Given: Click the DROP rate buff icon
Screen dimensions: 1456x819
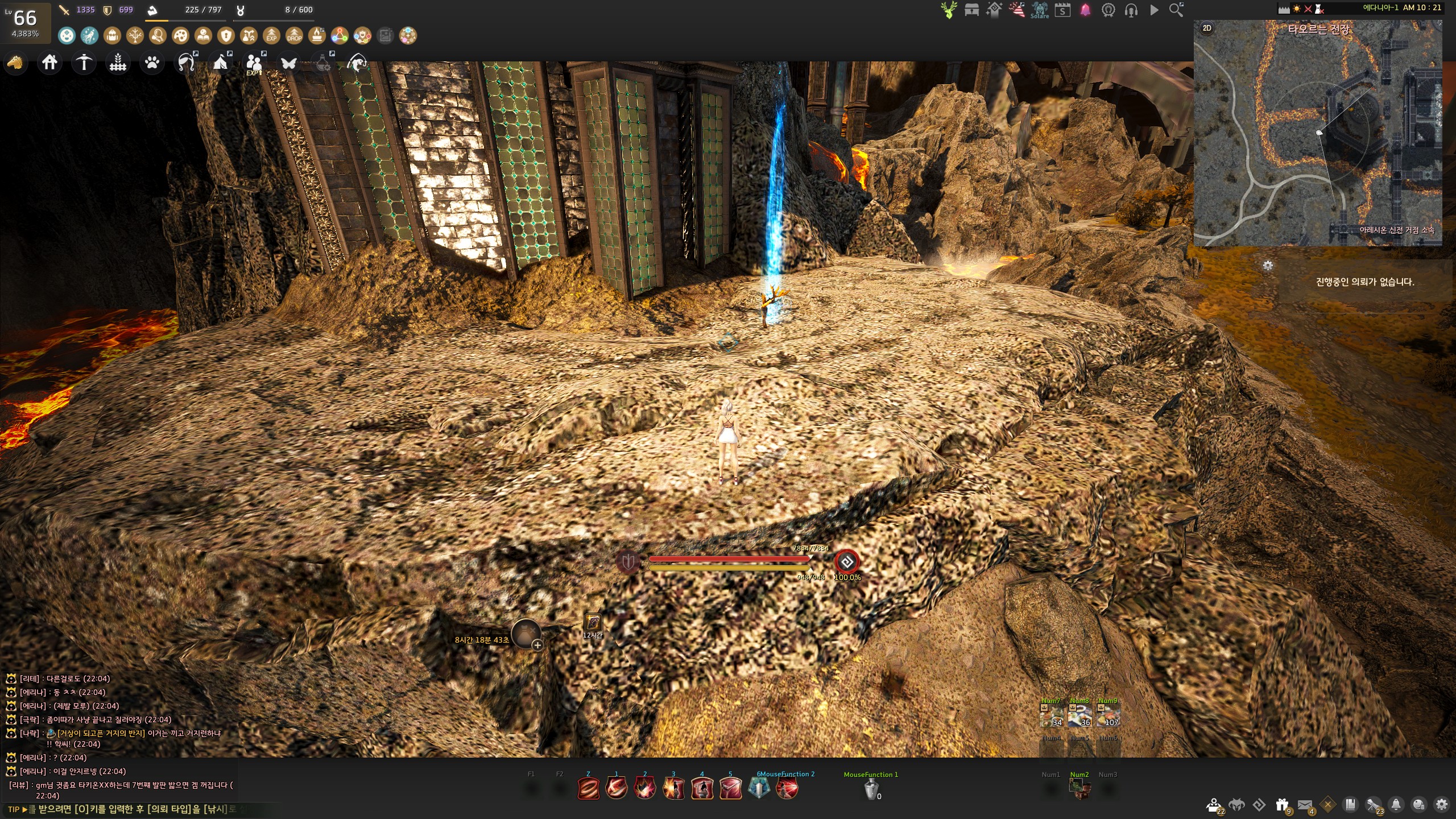Looking at the screenshot, I should pyautogui.click(x=294, y=36).
